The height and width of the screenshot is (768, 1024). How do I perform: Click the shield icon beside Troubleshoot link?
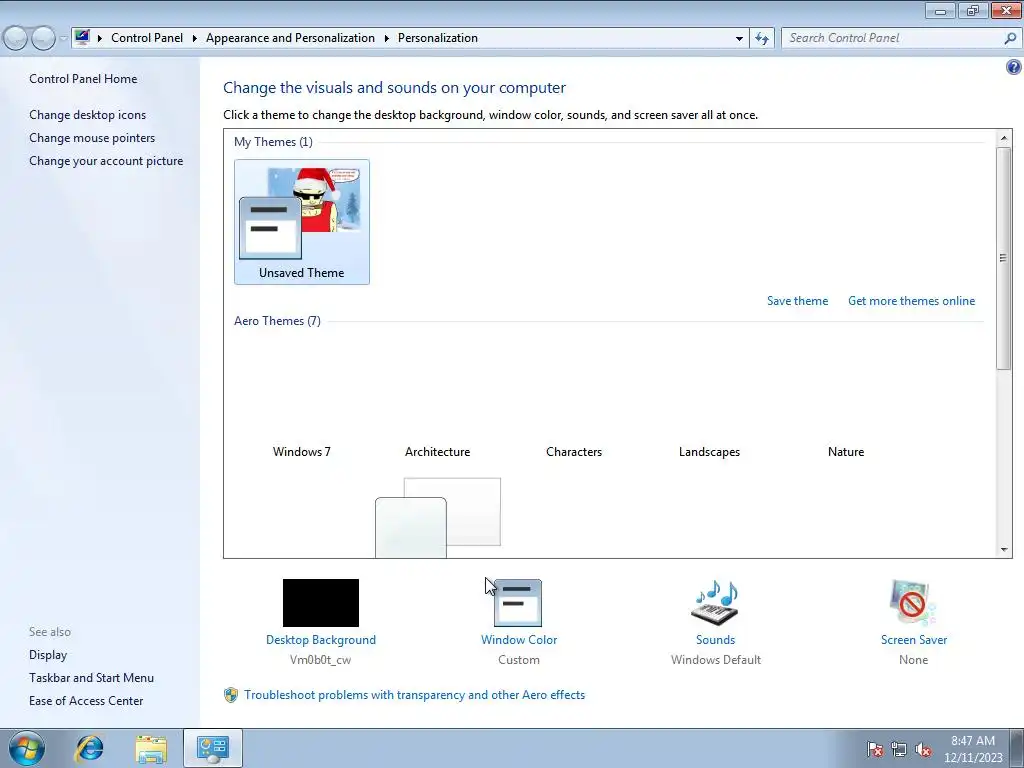(231, 695)
